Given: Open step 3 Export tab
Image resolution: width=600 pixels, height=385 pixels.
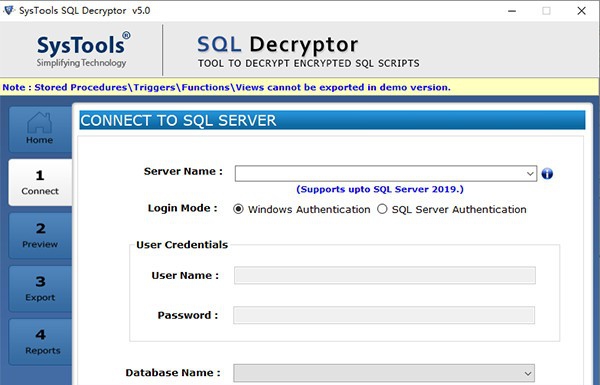Looking at the screenshot, I should tap(40, 289).
